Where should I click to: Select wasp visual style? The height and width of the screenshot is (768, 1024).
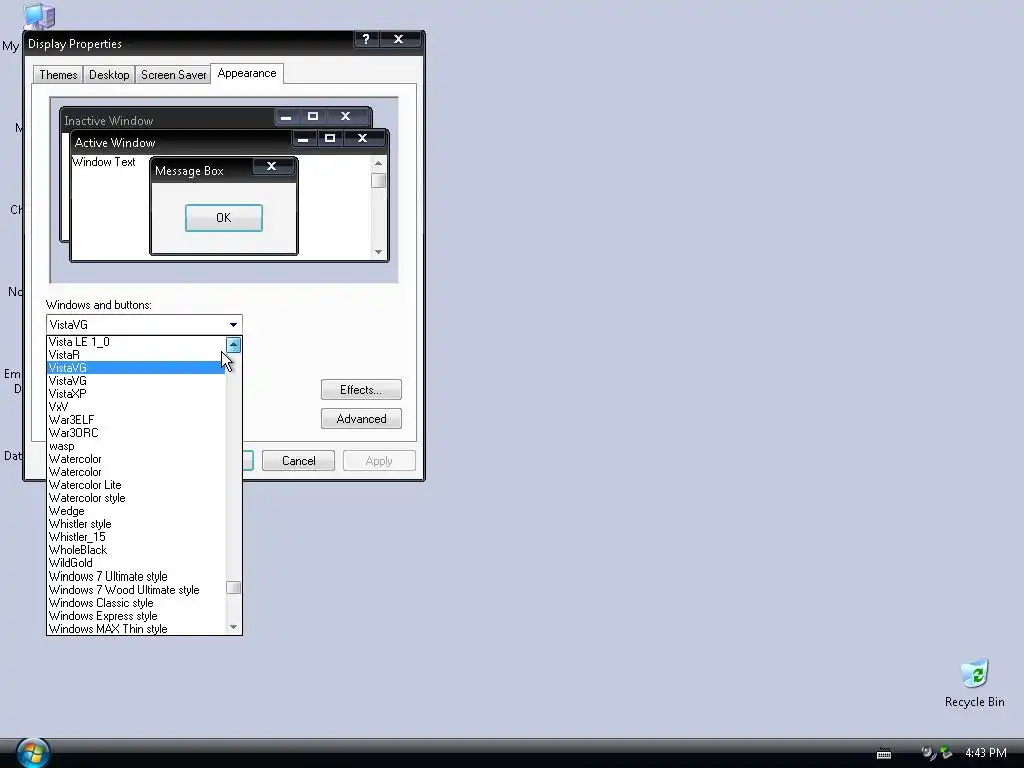click(136, 446)
